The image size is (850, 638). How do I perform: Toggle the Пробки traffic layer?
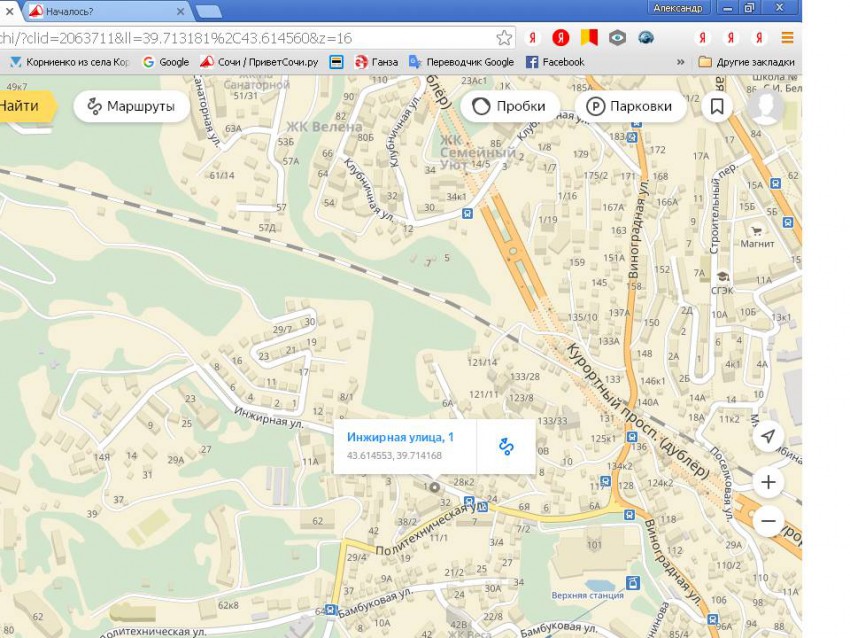[509, 106]
